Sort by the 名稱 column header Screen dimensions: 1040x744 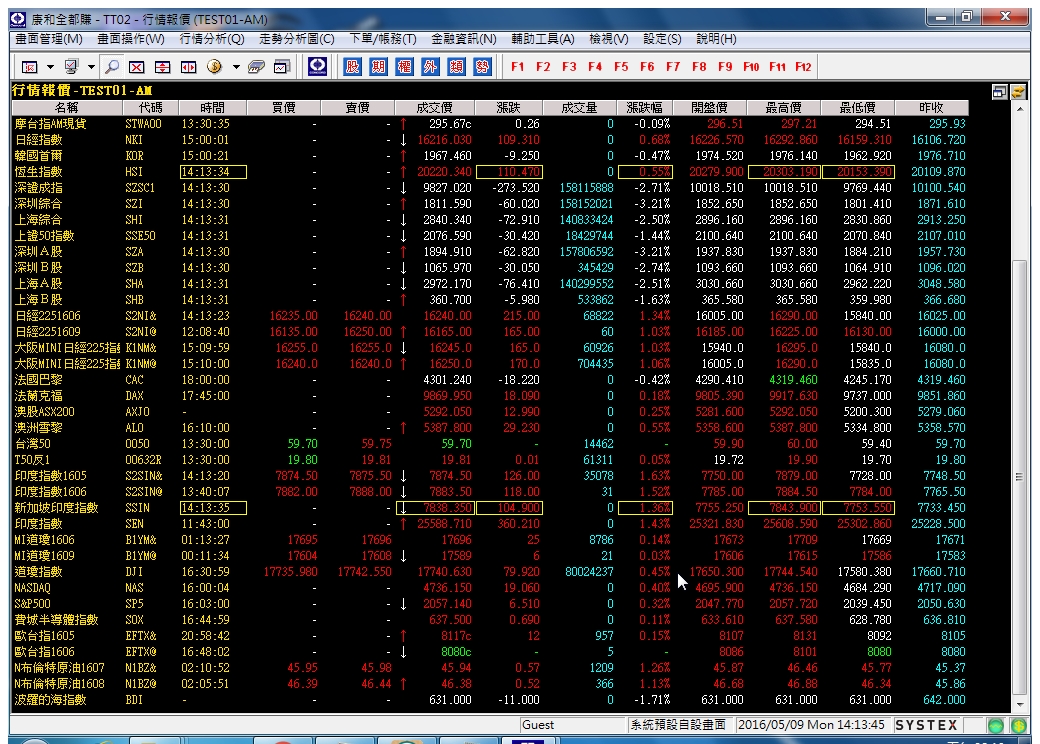point(67,107)
